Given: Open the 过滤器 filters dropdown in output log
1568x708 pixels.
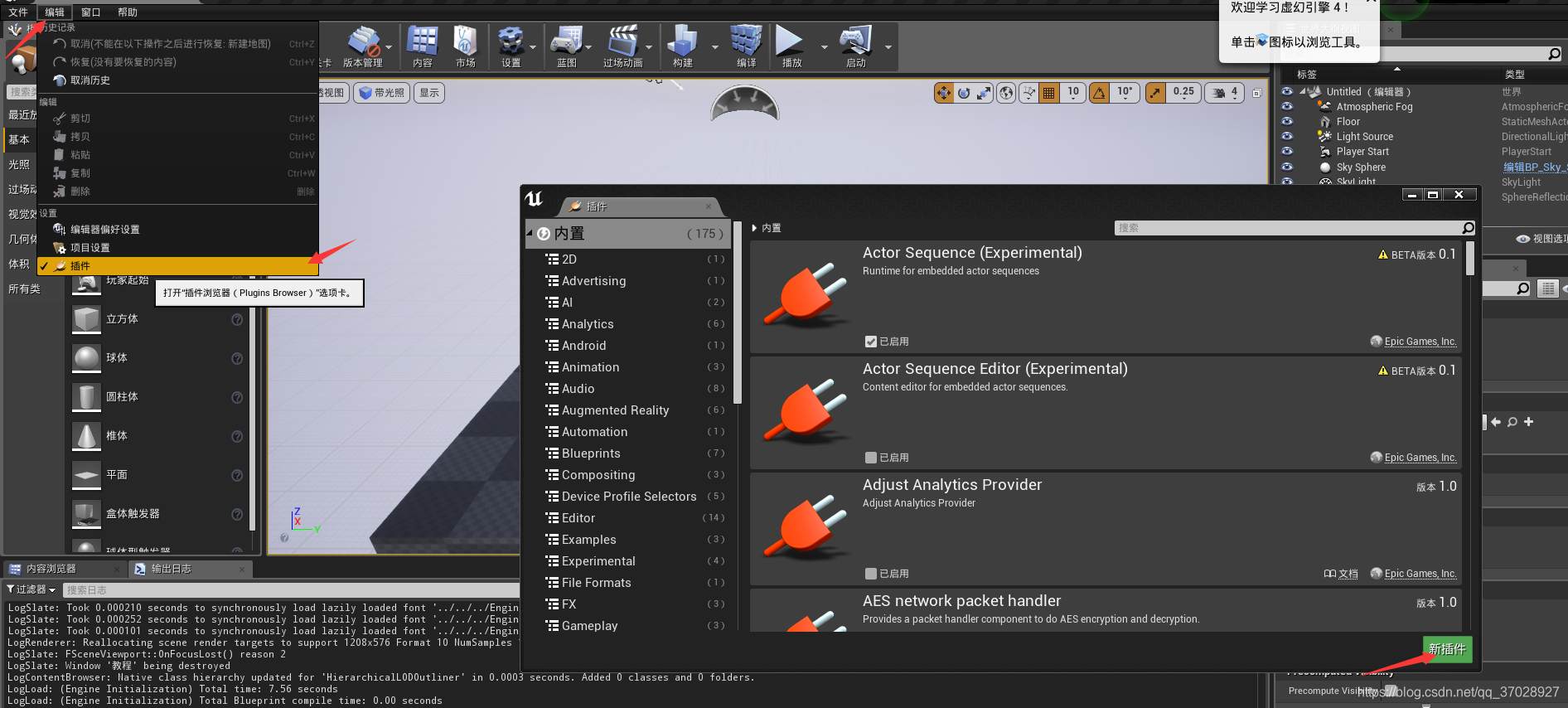Looking at the screenshot, I should tap(31, 589).
